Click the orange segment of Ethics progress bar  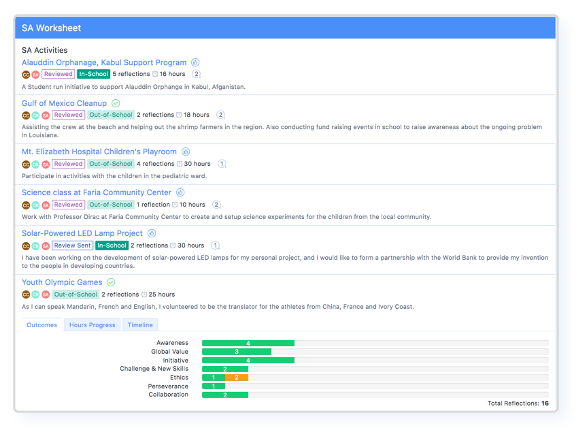pos(237,378)
